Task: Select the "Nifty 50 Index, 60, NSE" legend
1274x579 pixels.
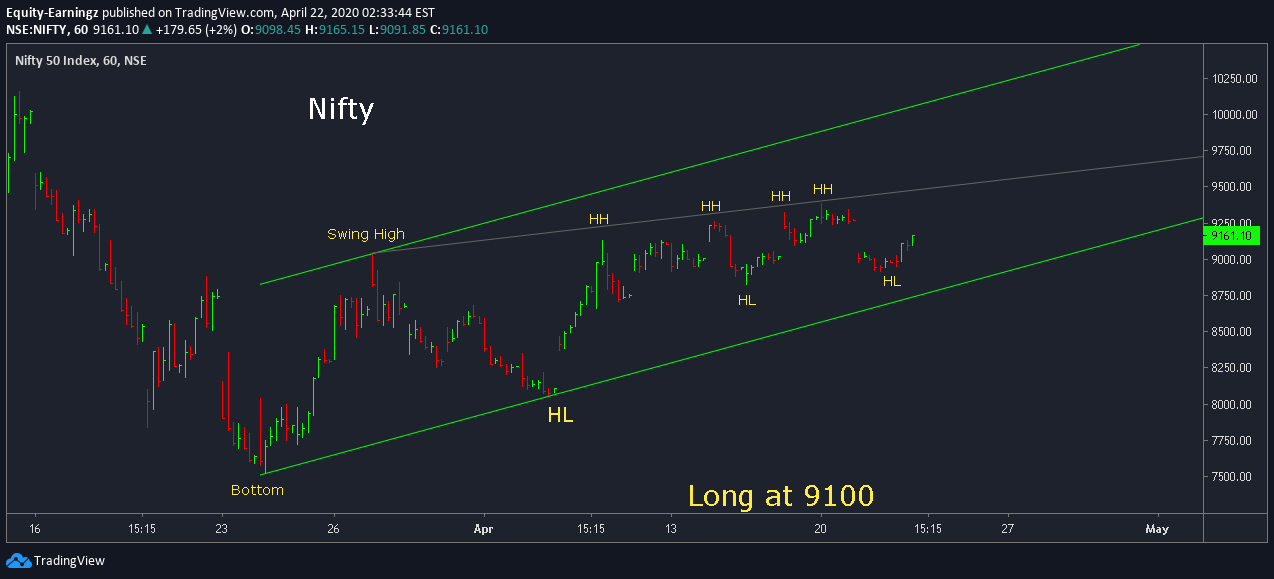Action: pyautogui.click(x=80, y=60)
